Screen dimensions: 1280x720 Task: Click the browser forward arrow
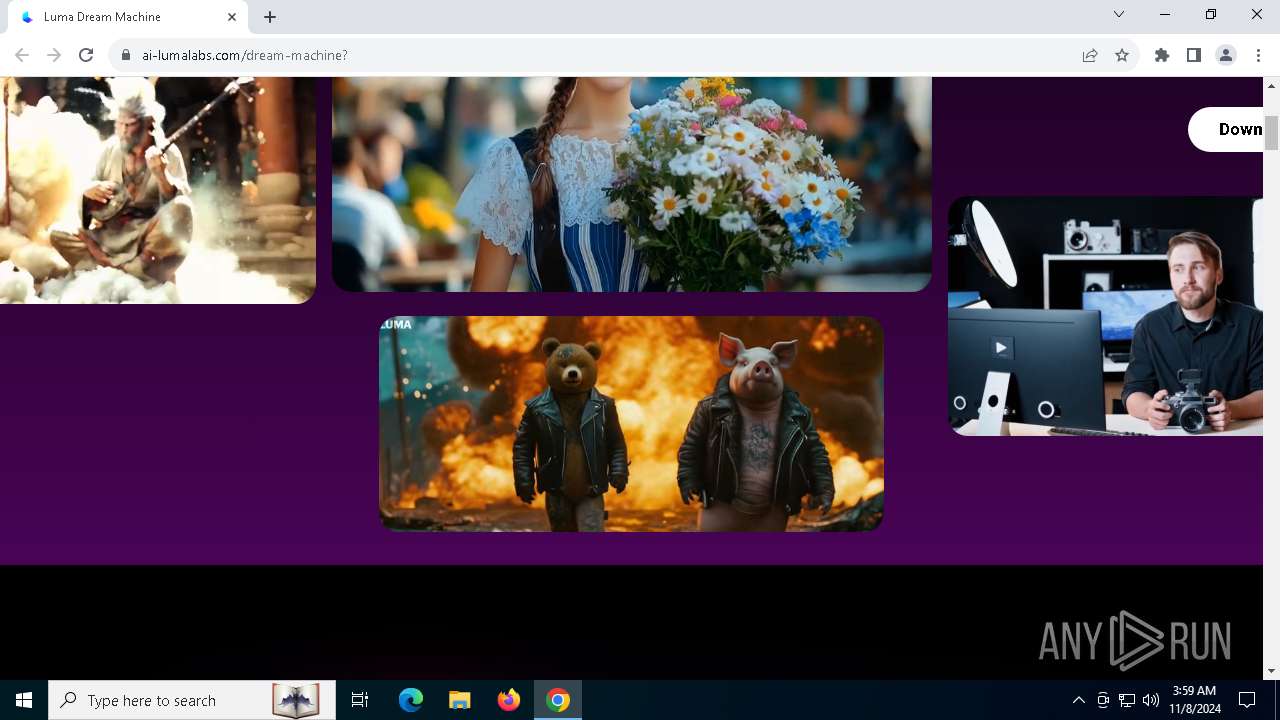(x=54, y=55)
